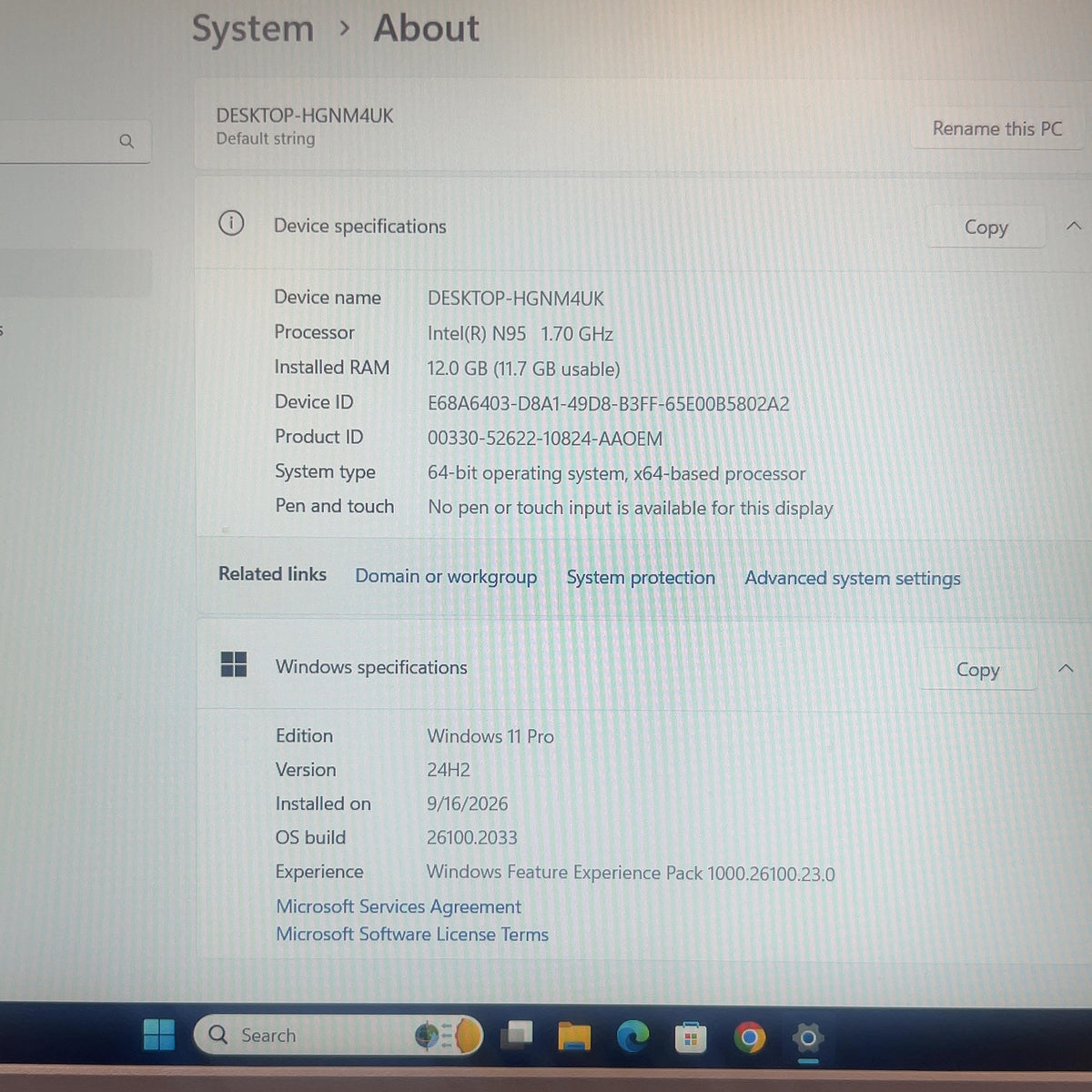The height and width of the screenshot is (1092, 1092).
Task: Click the search magnifier in the settings sidebar
Action: pos(126,141)
